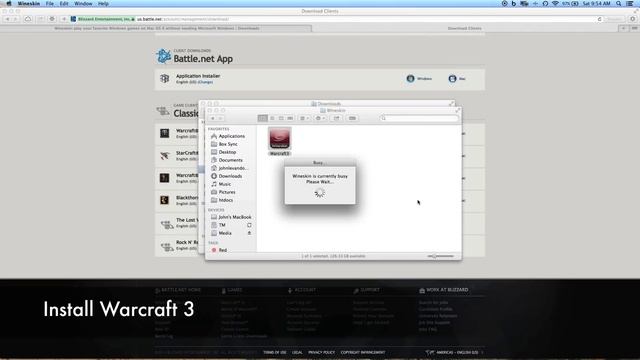640x360 pixels.
Task: Click the clock showing Sat 9:54 AM
Action: (596, 4)
